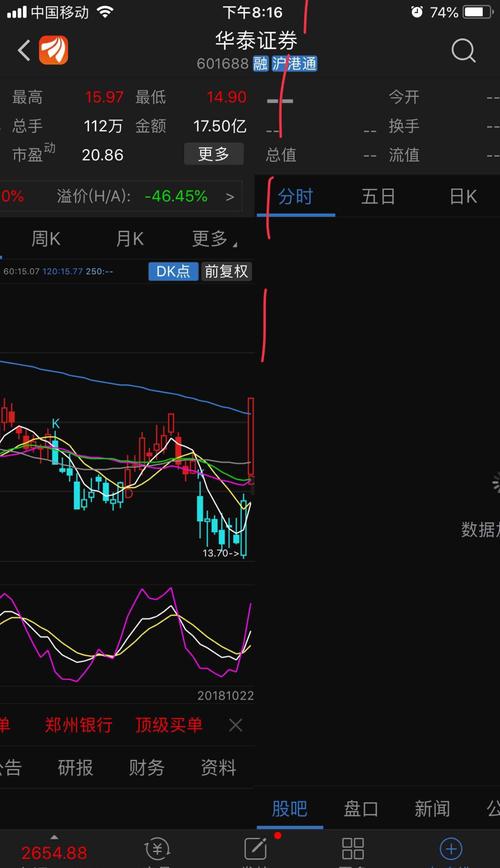Open the four-squares grid icon

coord(353,848)
